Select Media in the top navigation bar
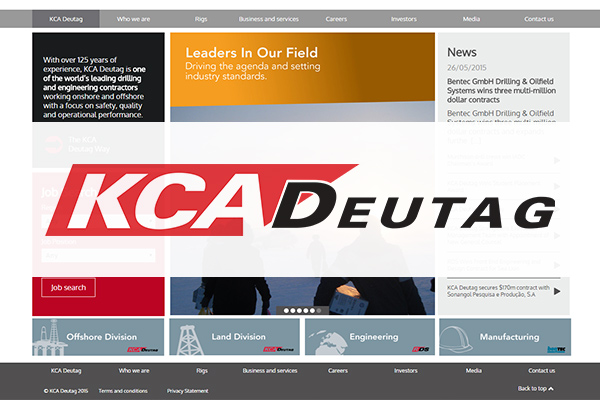 (471, 19)
